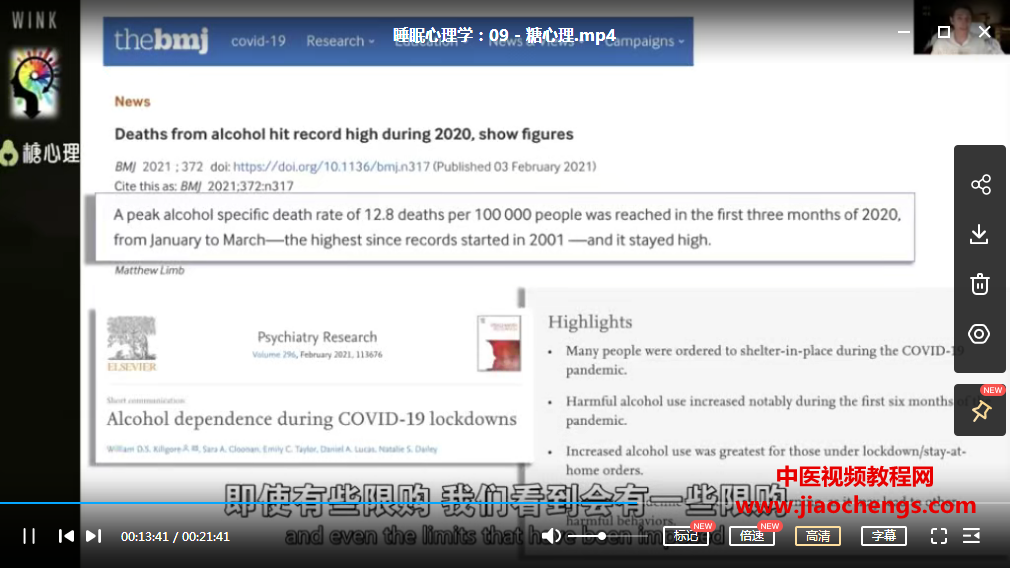1010x568 pixels.
Task: Click the Cite this as BMJ 2021;372:n317 line
Action: point(204,186)
